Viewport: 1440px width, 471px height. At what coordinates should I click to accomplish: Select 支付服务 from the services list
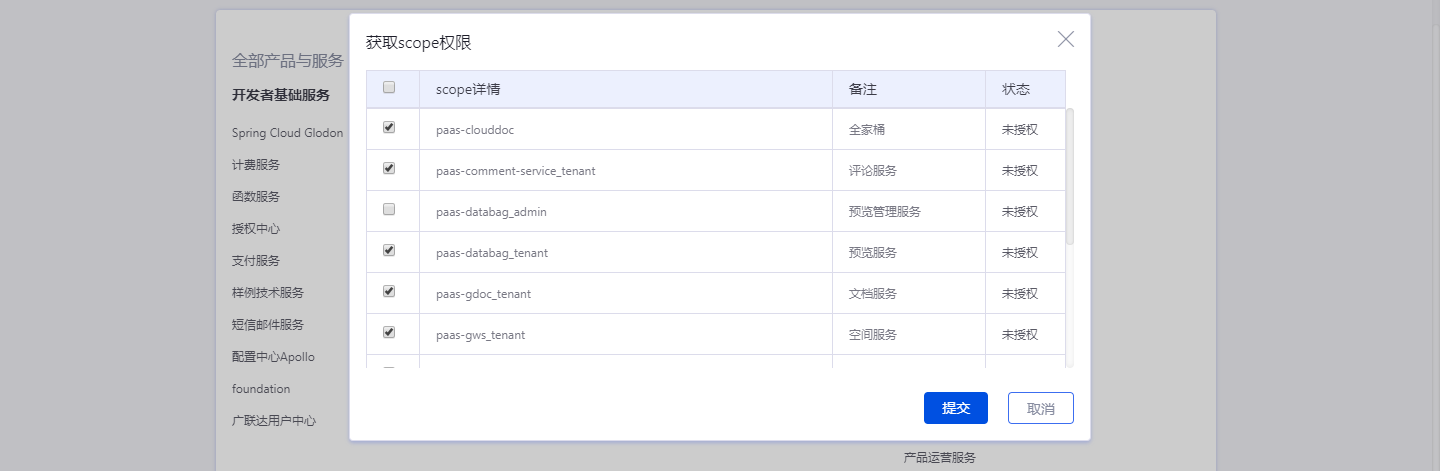pos(256,261)
